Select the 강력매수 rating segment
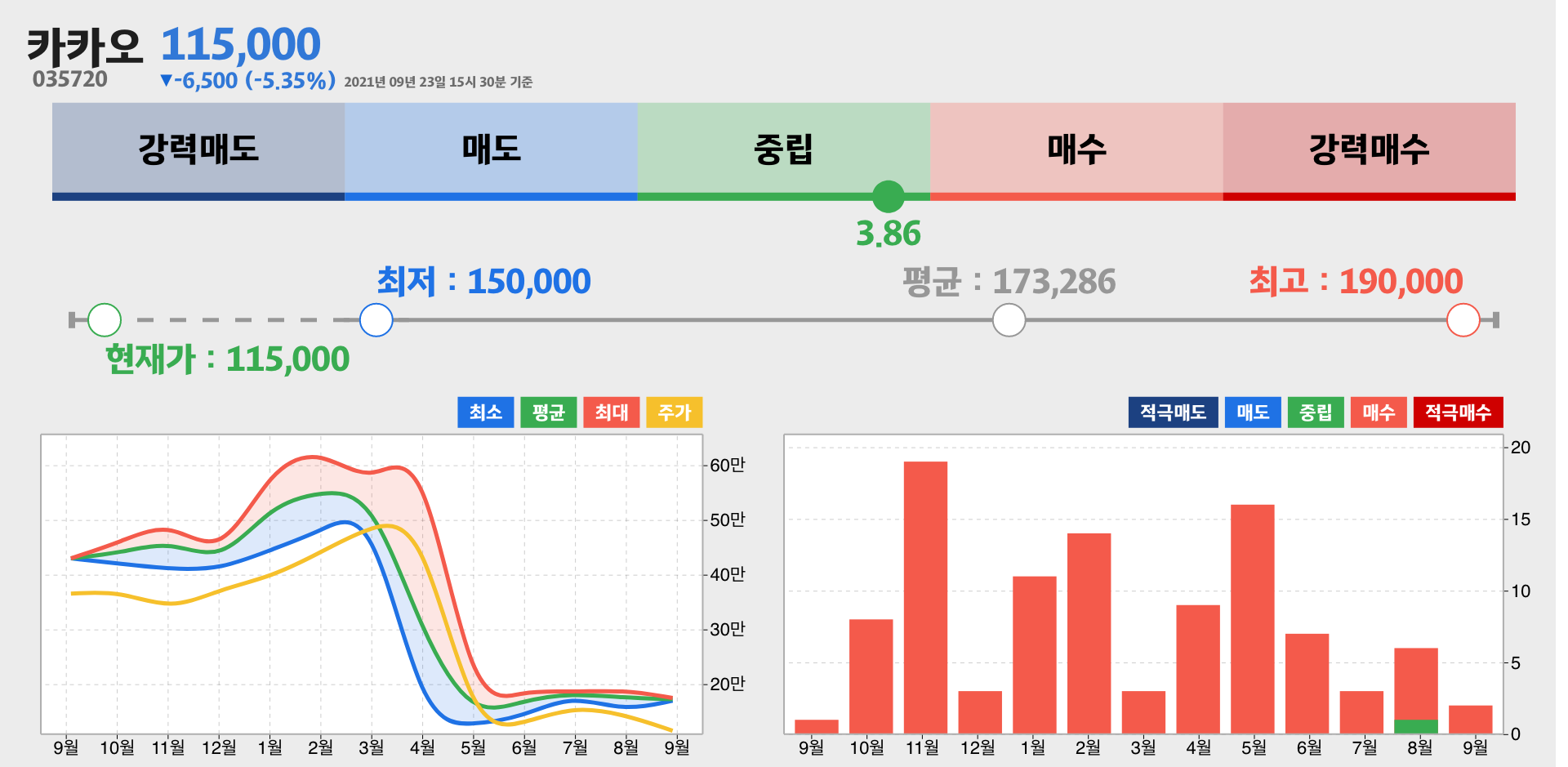Viewport: 1568px width, 767px height. coord(1370,151)
